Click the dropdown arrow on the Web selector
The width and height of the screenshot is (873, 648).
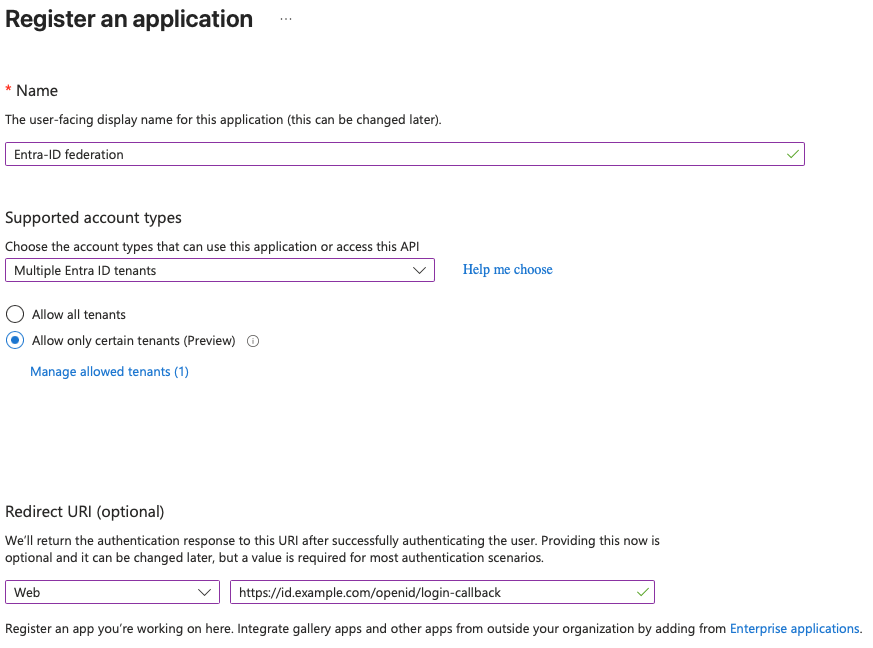(x=207, y=592)
